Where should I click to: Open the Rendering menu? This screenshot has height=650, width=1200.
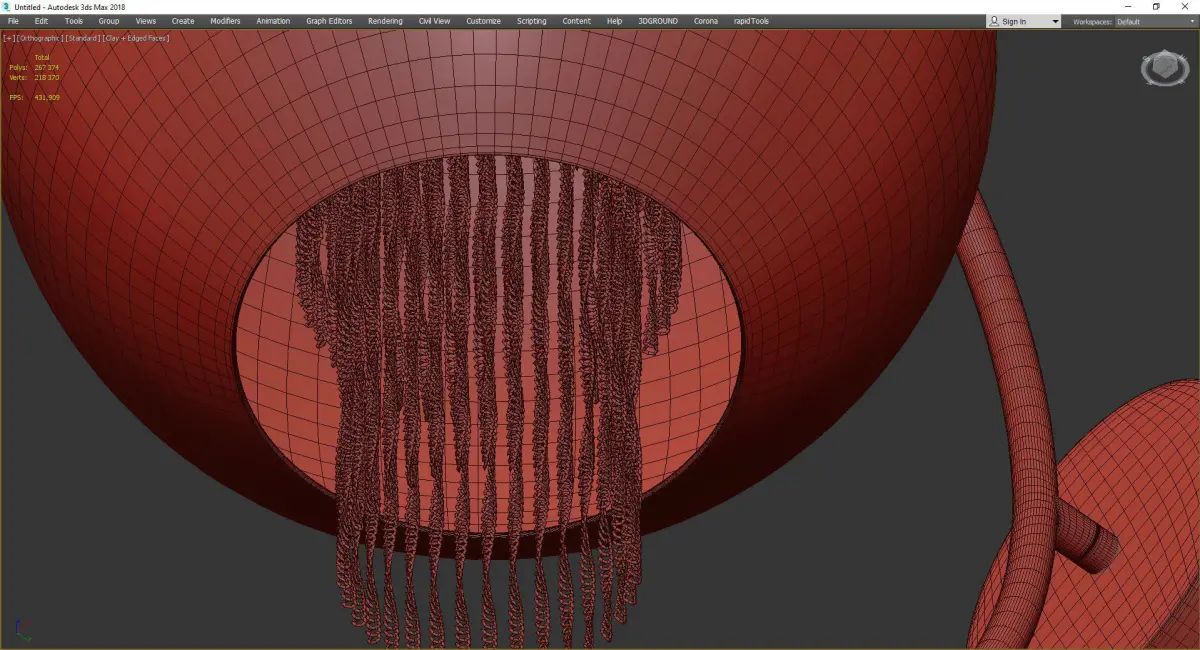tap(385, 21)
